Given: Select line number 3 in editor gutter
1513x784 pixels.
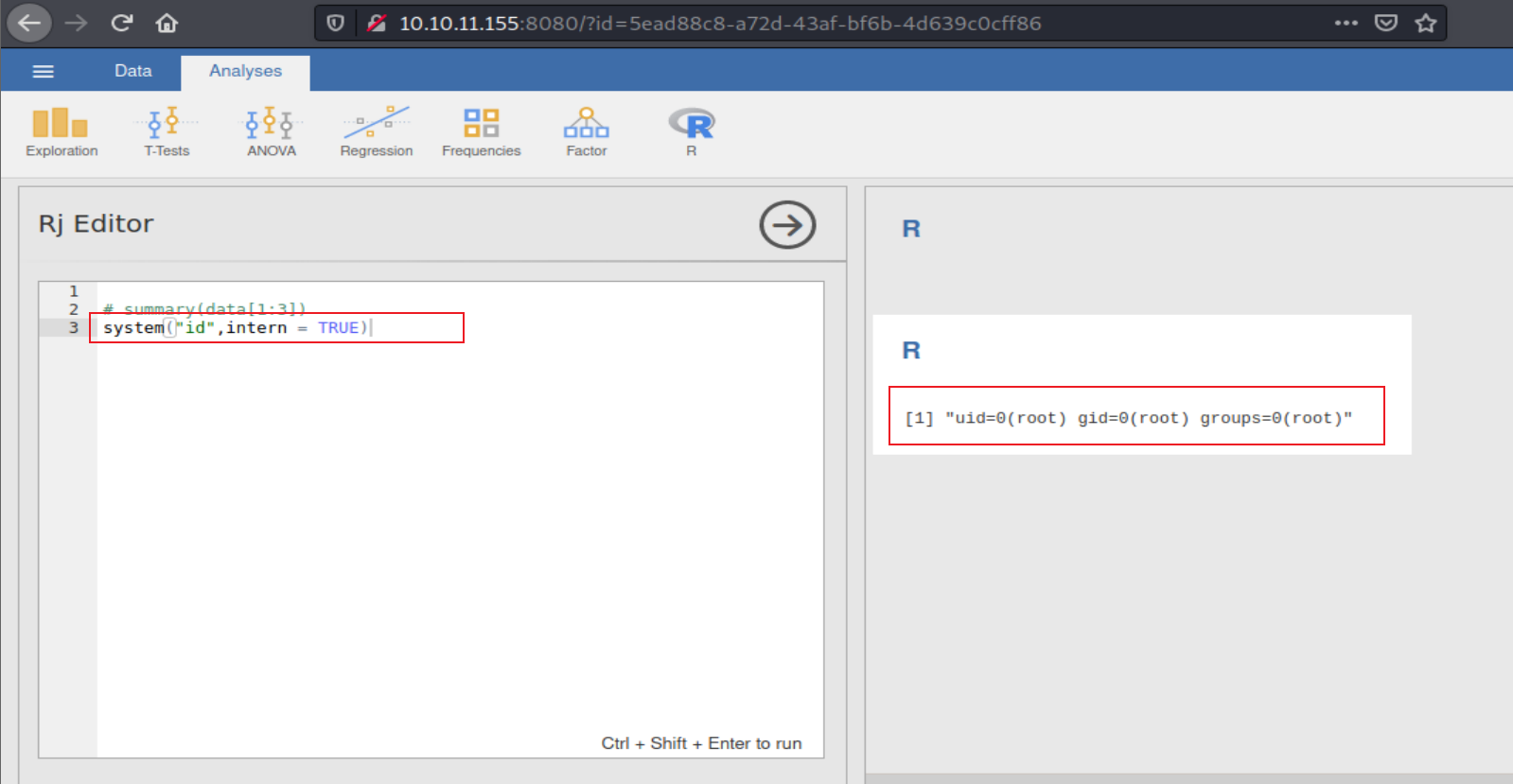Looking at the screenshot, I should click(x=73, y=327).
